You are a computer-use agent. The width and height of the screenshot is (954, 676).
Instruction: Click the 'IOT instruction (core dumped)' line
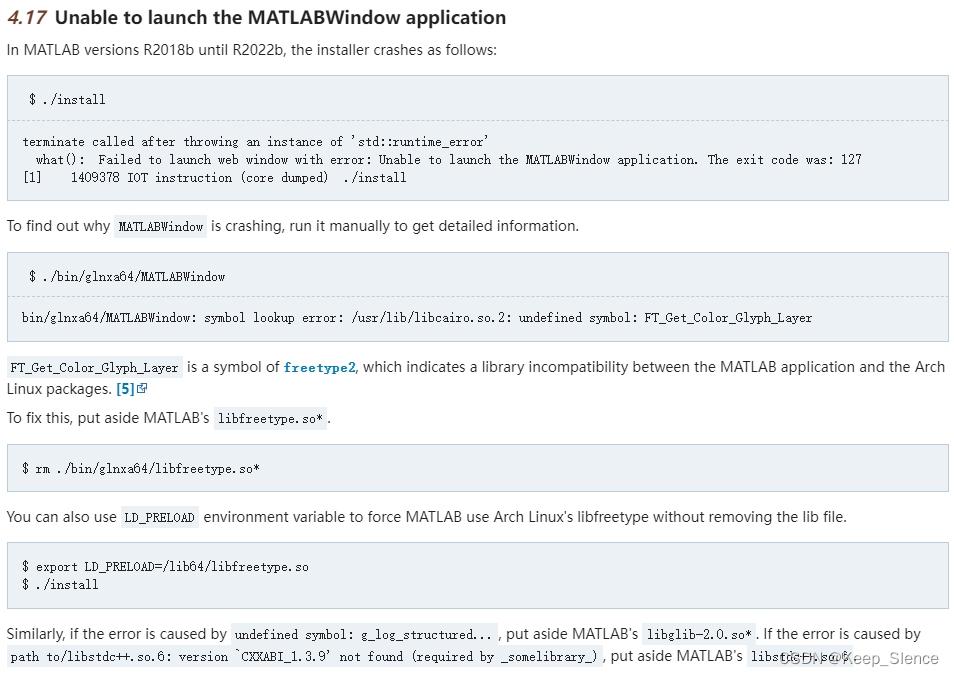coord(214,178)
